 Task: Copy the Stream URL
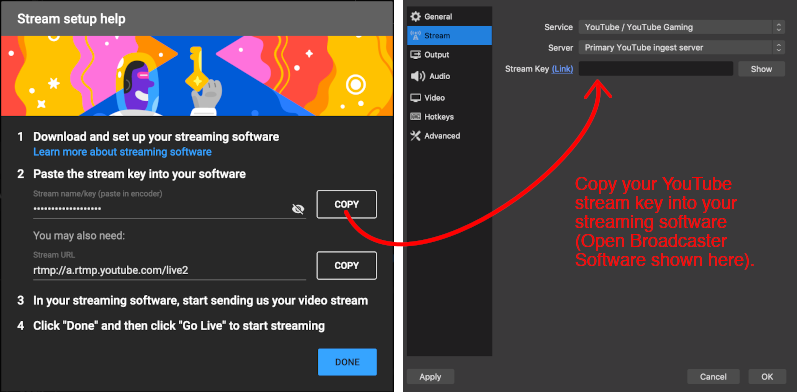(347, 265)
